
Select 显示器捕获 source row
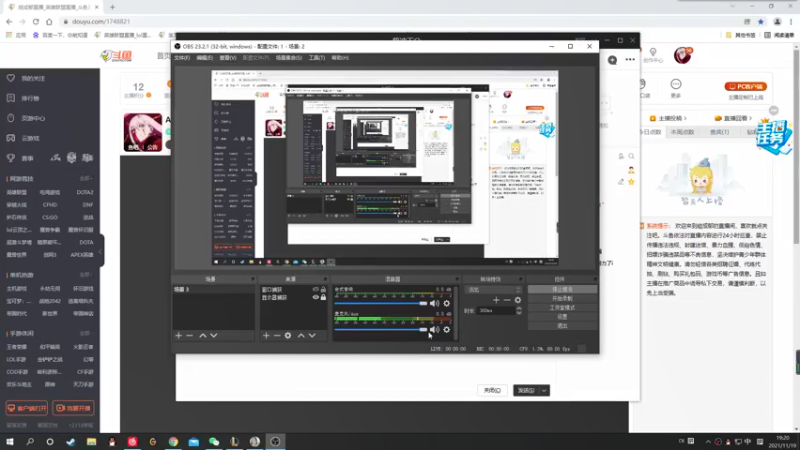click(293, 297)
